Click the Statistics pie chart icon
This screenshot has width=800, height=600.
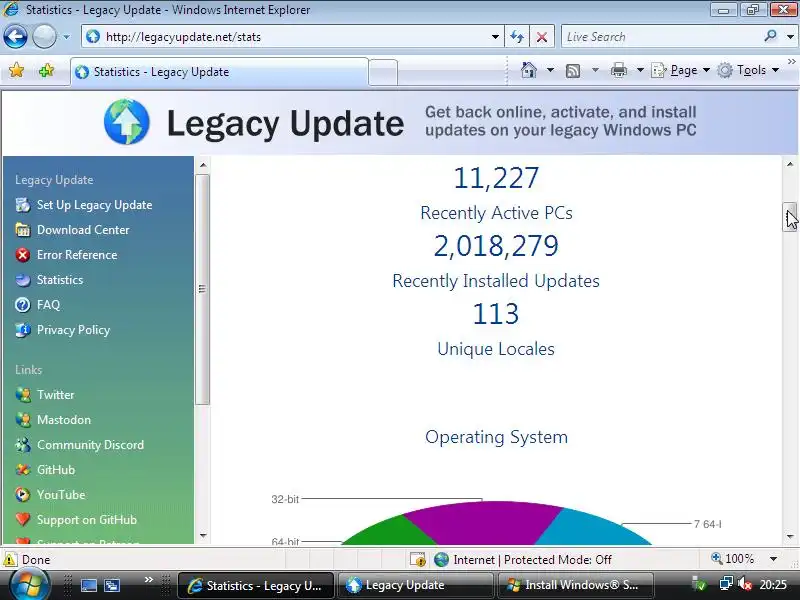23,280
